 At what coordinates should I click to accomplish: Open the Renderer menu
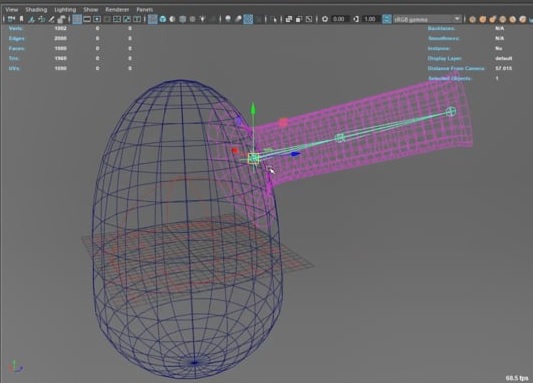pyautogui.click(x=117, y=10)
